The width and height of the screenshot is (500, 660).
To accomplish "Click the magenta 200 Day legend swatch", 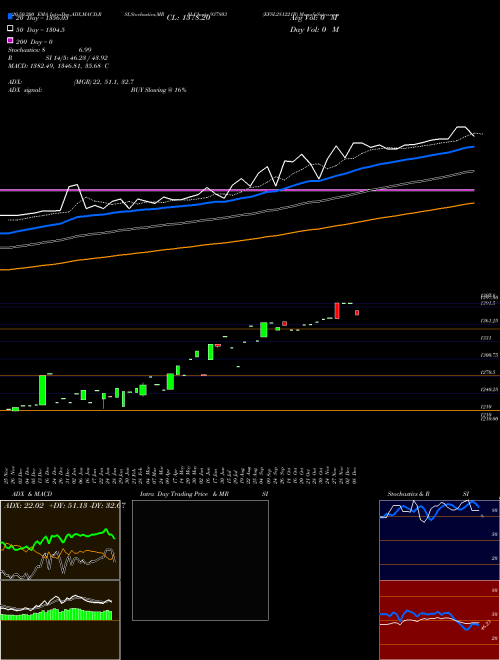I will tap(10, 41).
